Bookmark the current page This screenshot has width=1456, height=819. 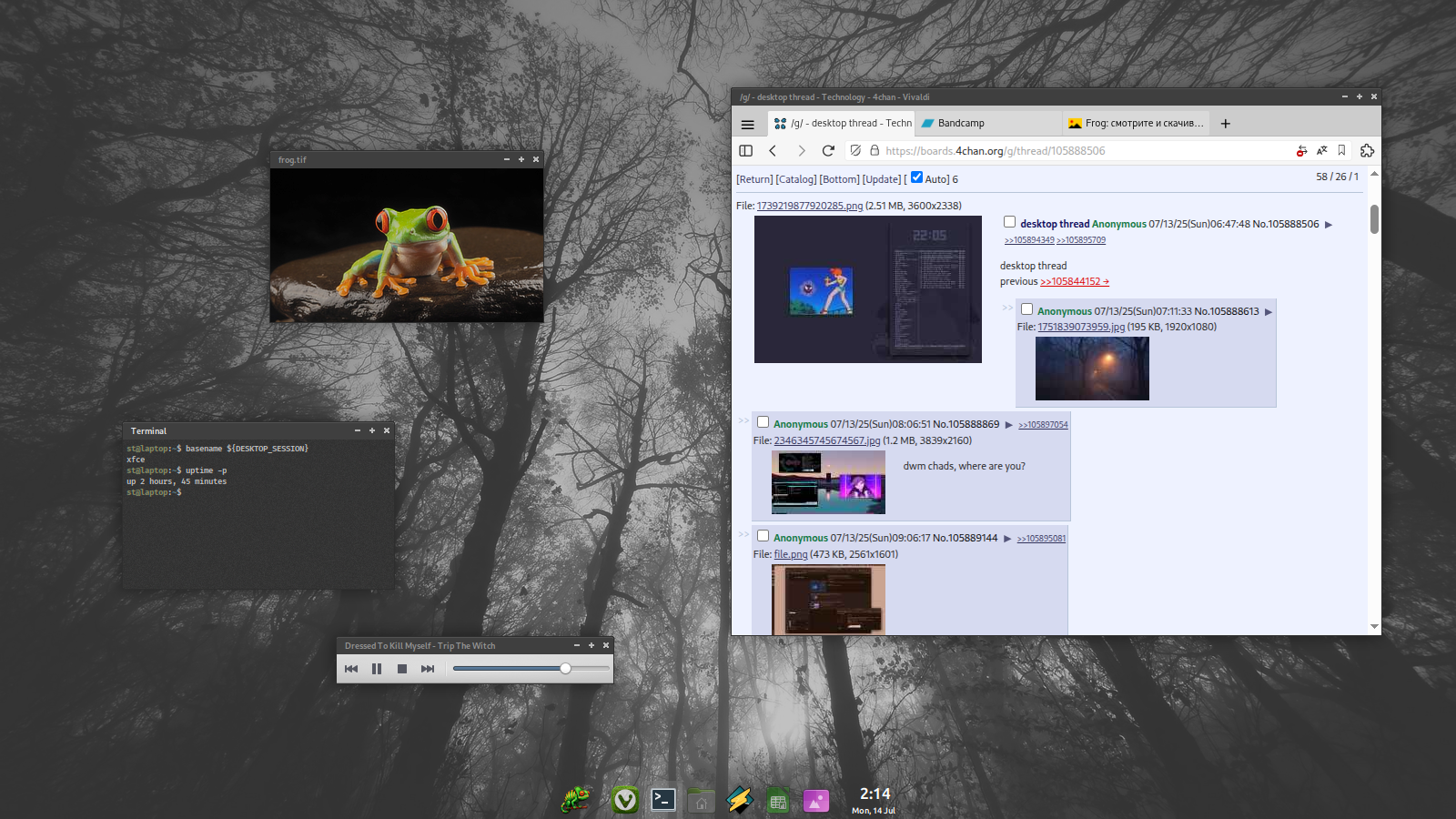coord(1341,151)
